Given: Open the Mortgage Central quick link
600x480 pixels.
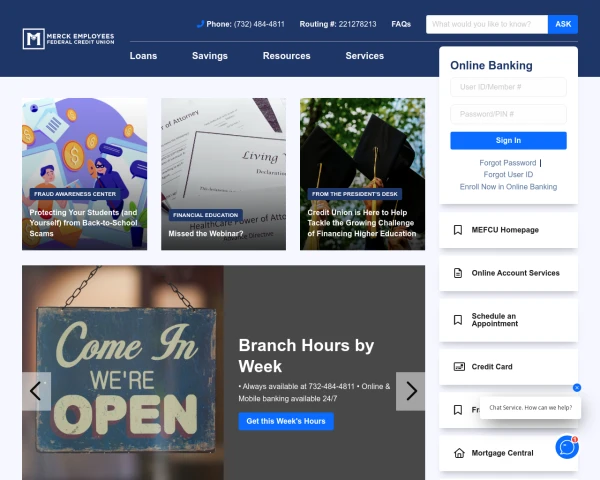Looking at the screenshot, I should 508,453.
